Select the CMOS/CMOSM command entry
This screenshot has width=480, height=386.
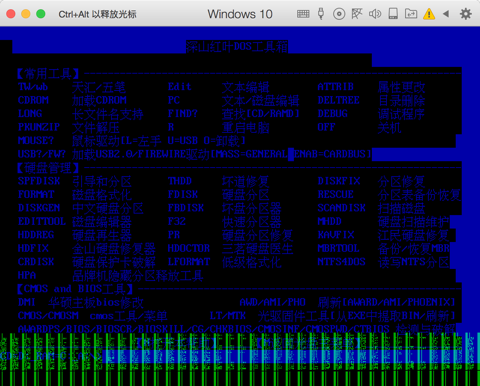pyautogui.click(x=48, y=316)
